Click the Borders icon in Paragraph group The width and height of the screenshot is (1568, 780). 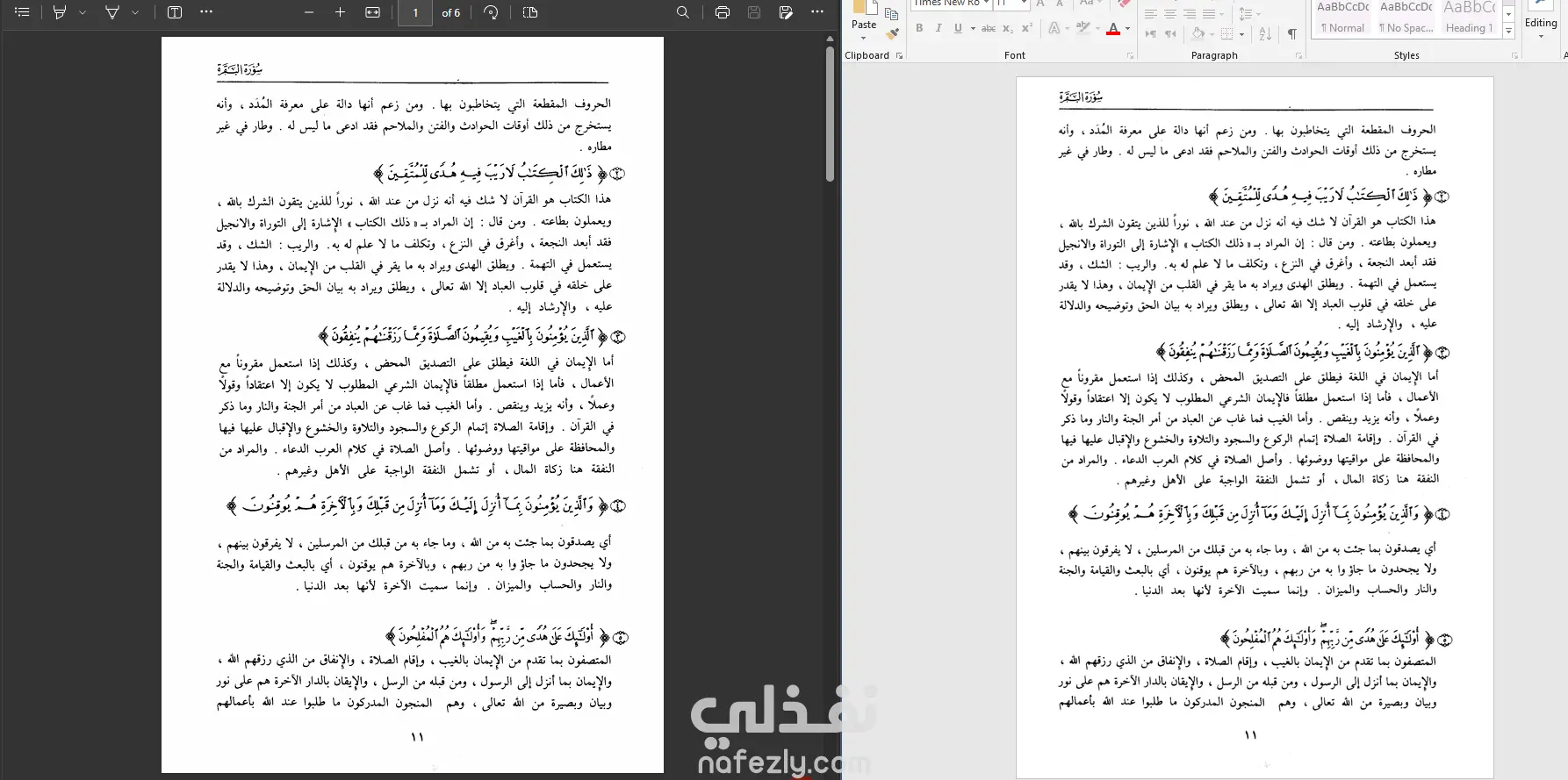(x=1227, y=34)
